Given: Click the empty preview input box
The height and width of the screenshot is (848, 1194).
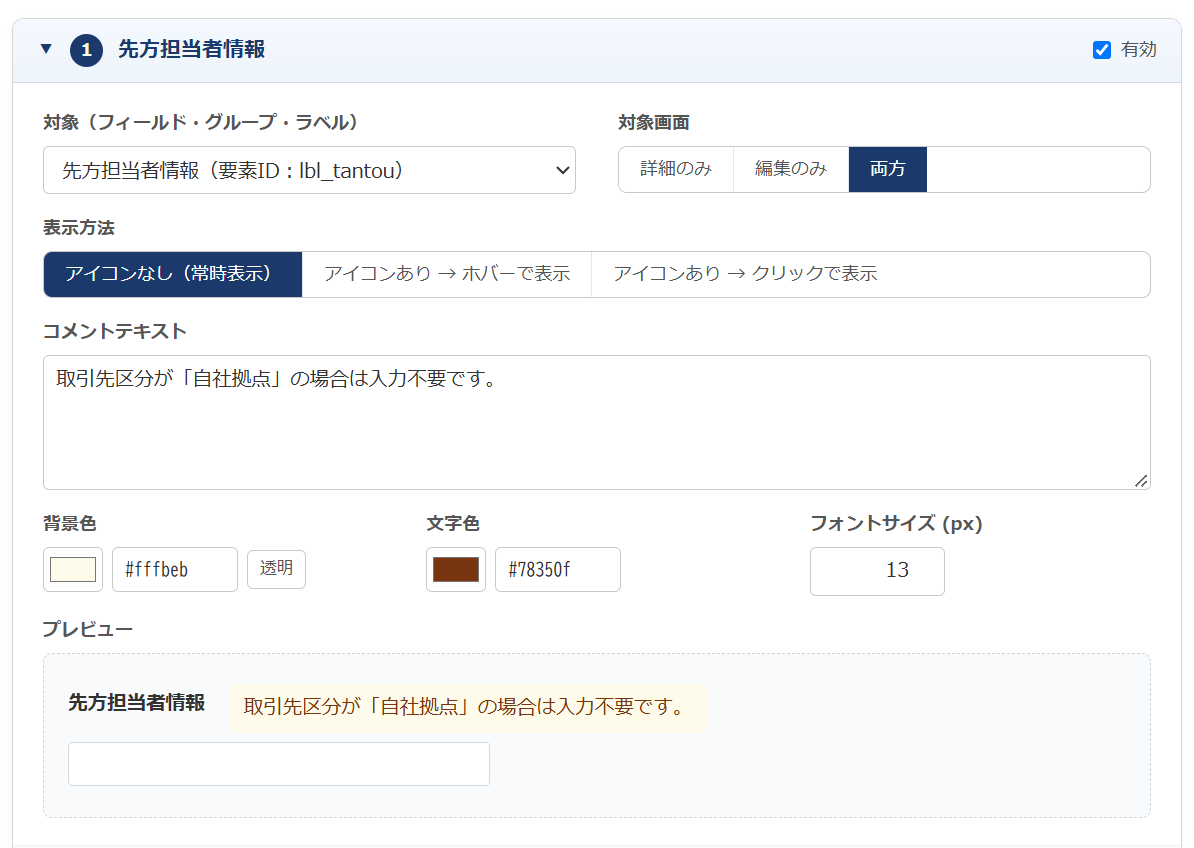Looking at the screenshot, I should [x=279, y=764].
